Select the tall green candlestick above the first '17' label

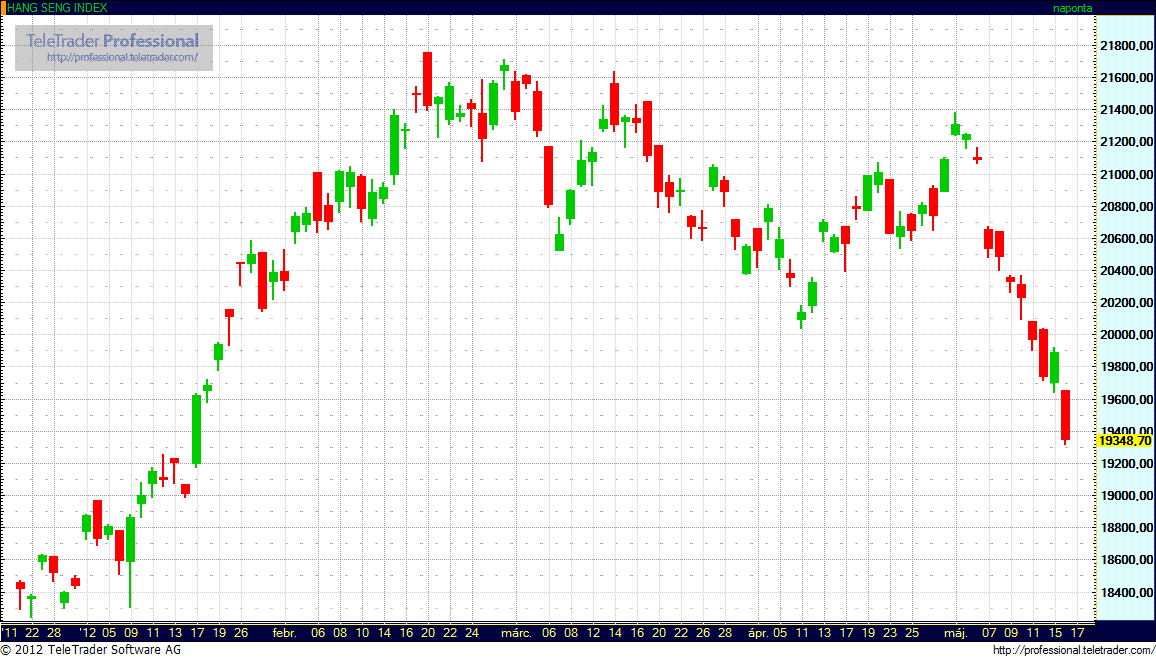[197, 430]
